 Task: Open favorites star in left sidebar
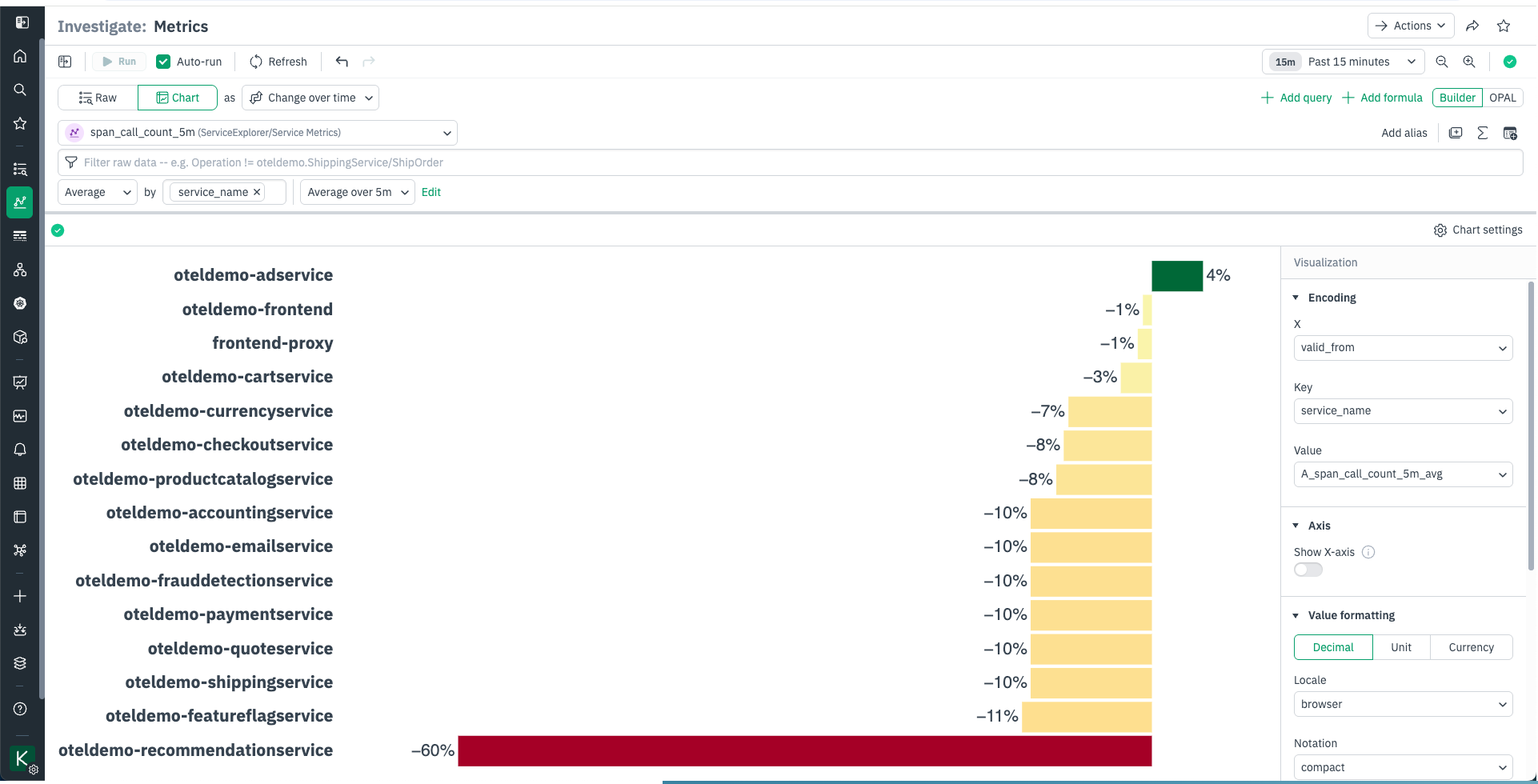click(20, 123)
